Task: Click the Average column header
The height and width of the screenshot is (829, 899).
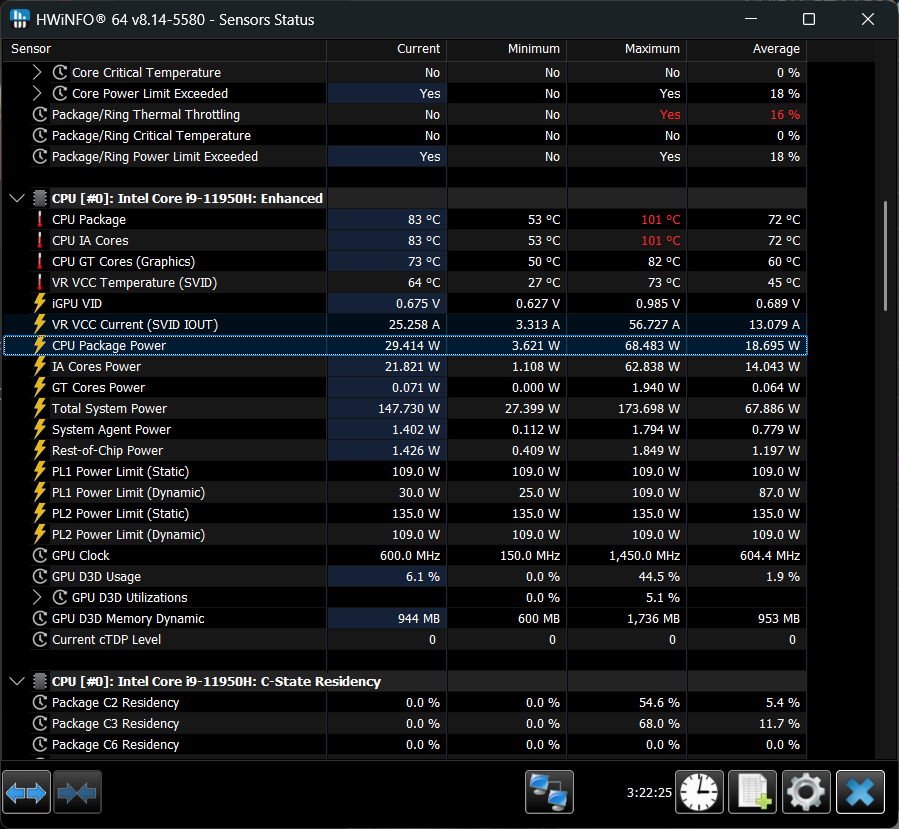Action: 746,49
